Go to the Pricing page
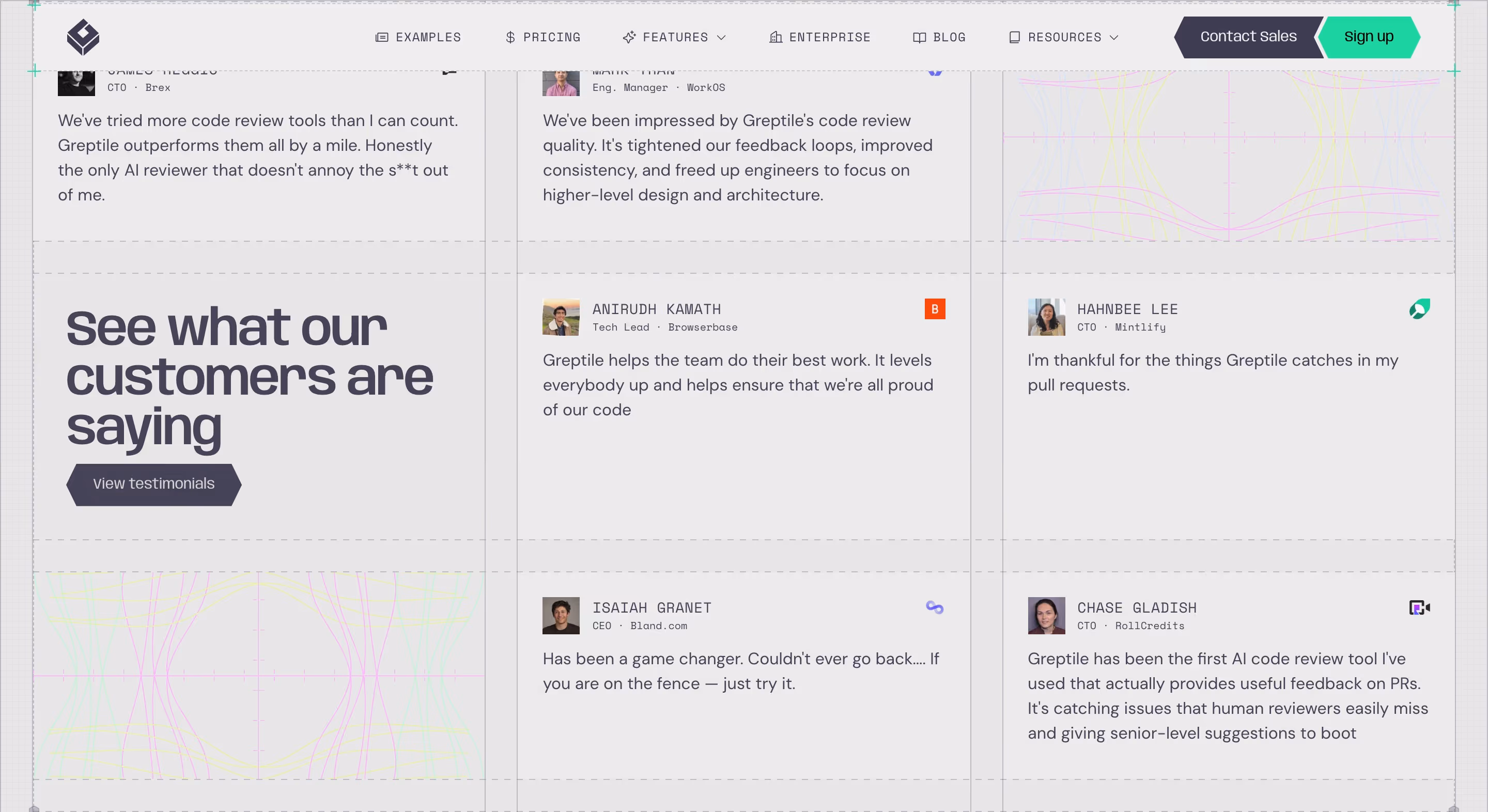This screenshot has width=1488, height=812. 543,38
